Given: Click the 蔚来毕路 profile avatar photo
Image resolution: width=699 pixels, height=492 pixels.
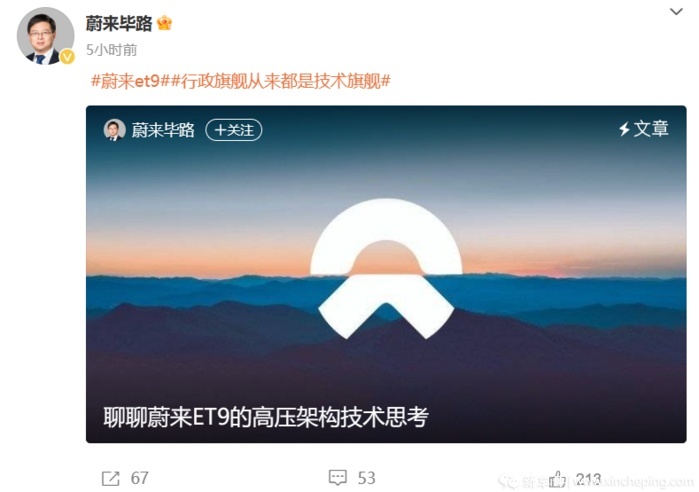Looking at the screenshot, I should pos(45,36).
